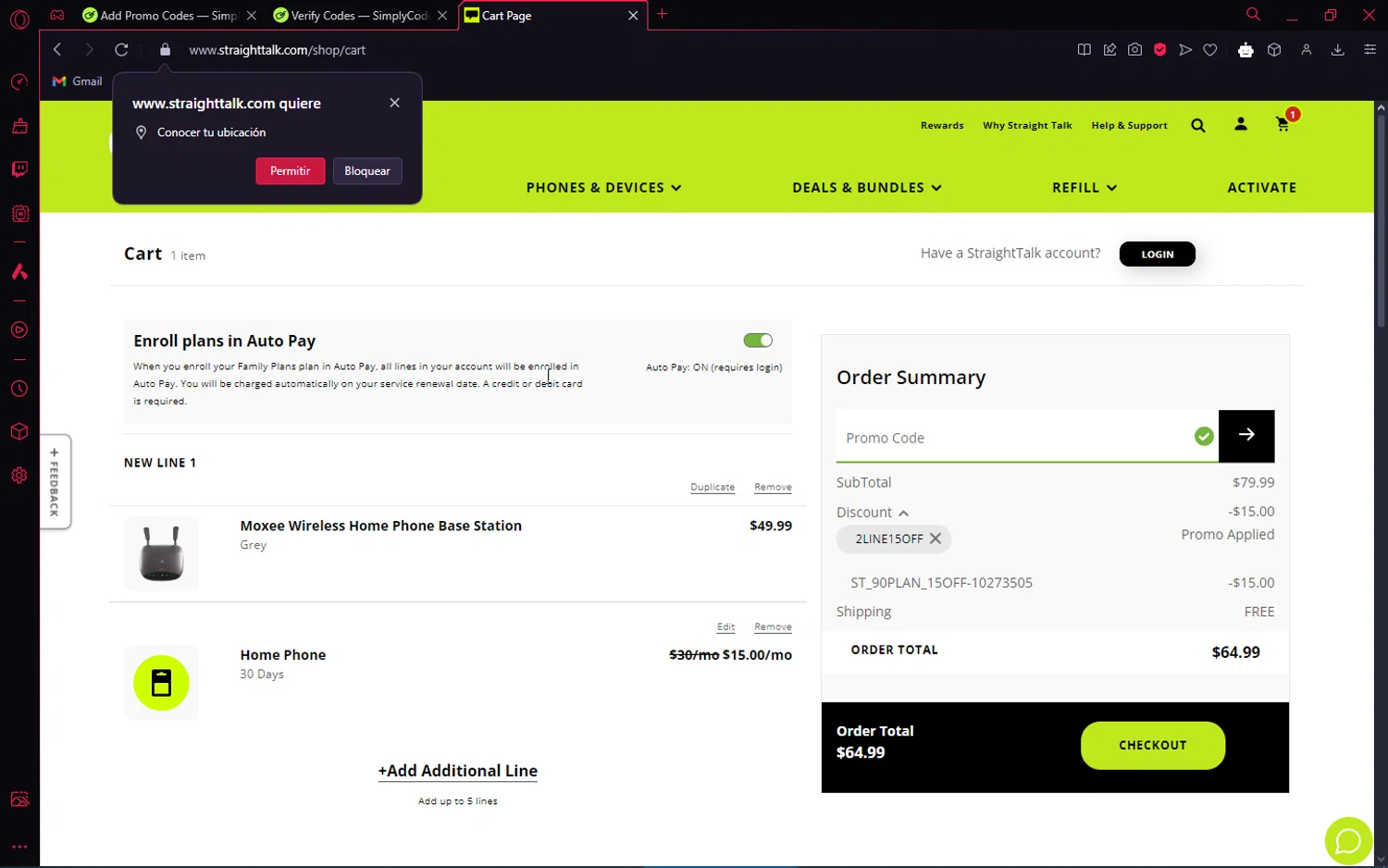The height and width of the screenshot is (868, 1388).
Task: Open the Twitch sidebar panel
Action: [19, 169]
